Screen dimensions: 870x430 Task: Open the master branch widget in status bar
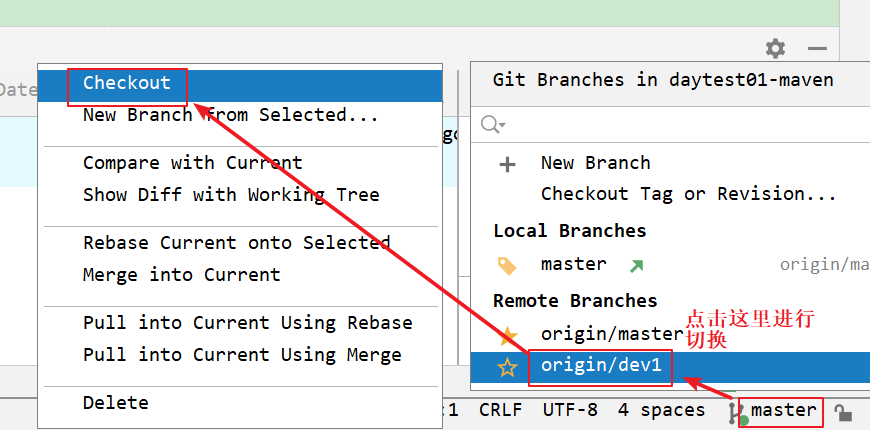click(782, 410)
